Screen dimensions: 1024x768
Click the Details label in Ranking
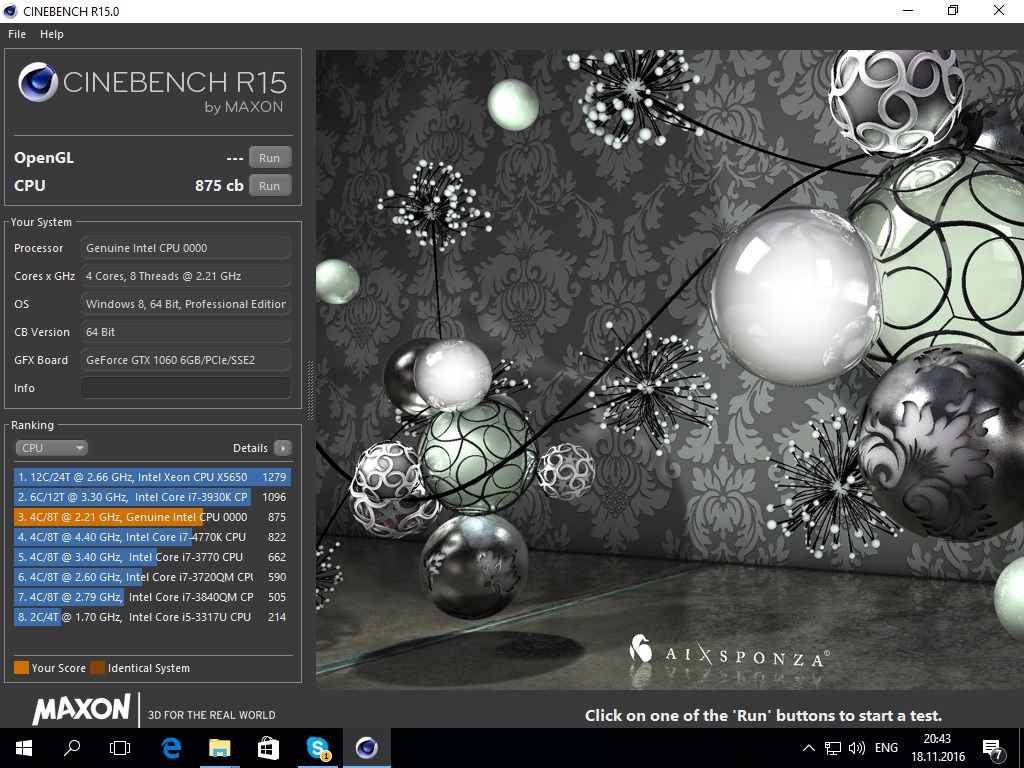coord(250,448)
